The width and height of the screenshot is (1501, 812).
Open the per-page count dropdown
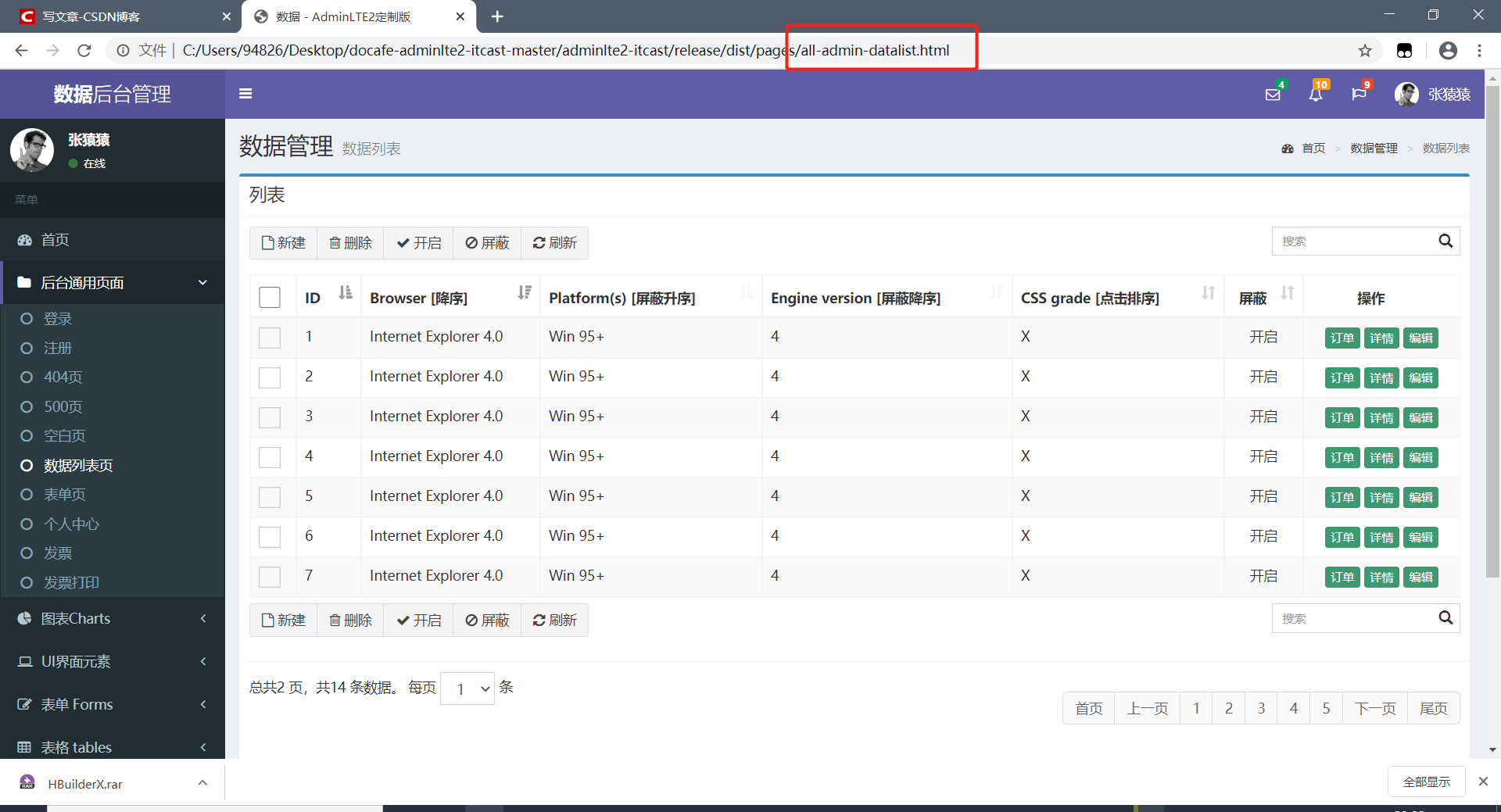pos(467,689)
